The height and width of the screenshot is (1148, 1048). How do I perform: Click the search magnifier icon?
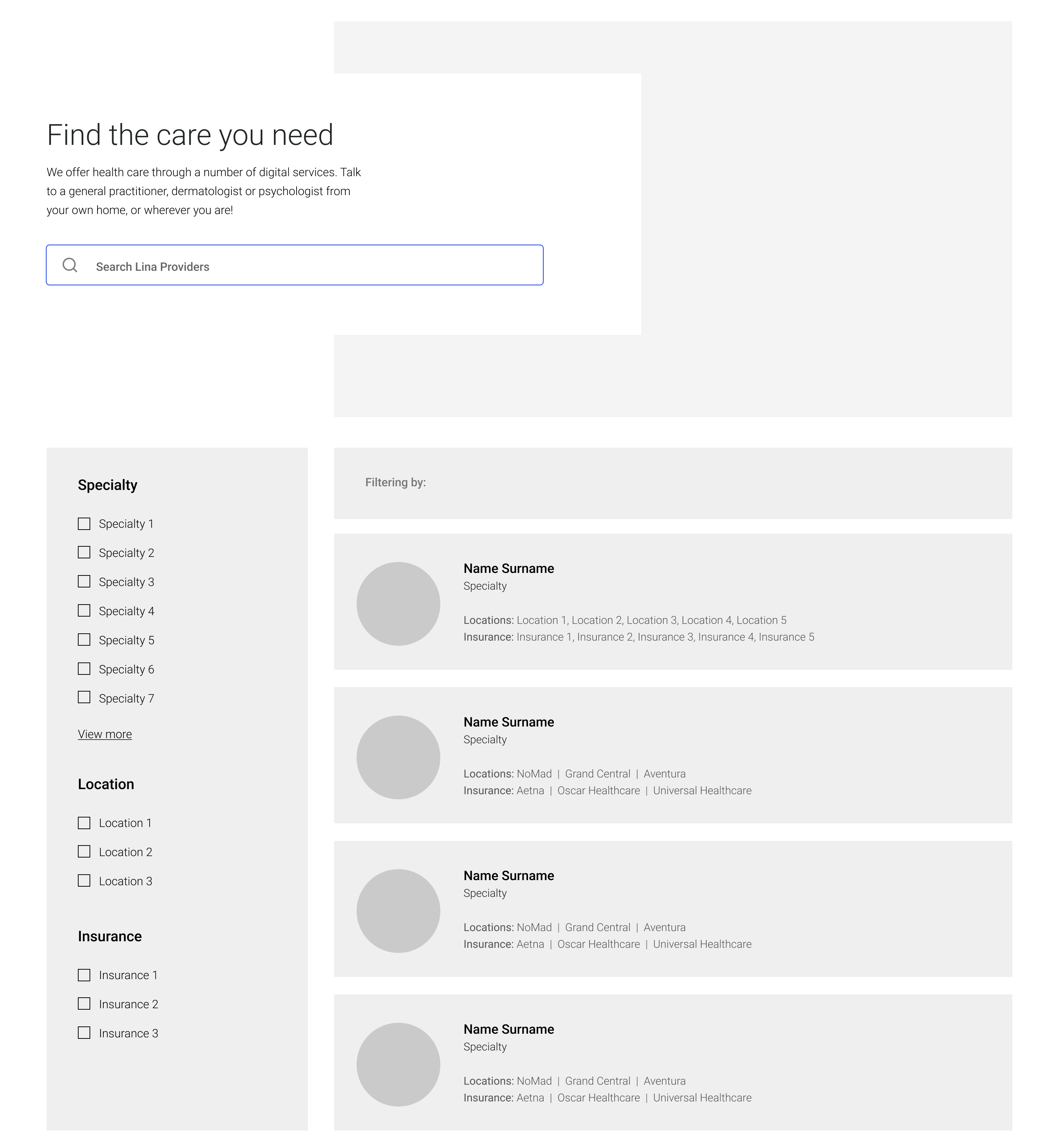click(x=70, y=265)
